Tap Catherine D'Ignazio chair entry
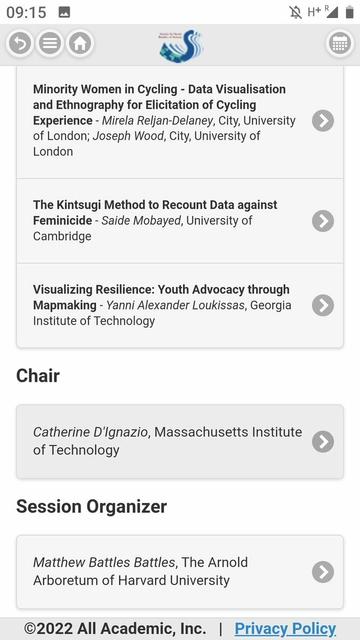This screenshot has width=360, height=640. click(x=180, y=441)
